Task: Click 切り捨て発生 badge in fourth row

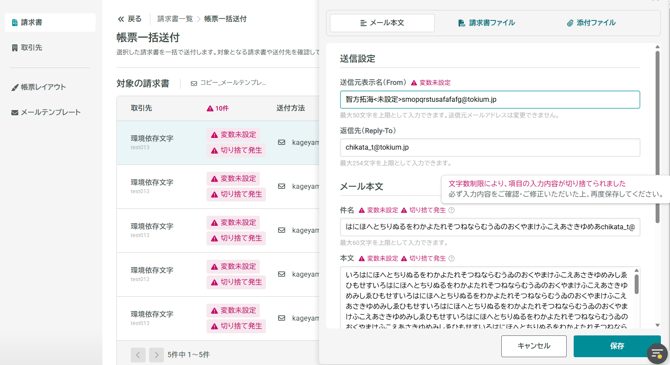Action: click(x=236, y=282)
